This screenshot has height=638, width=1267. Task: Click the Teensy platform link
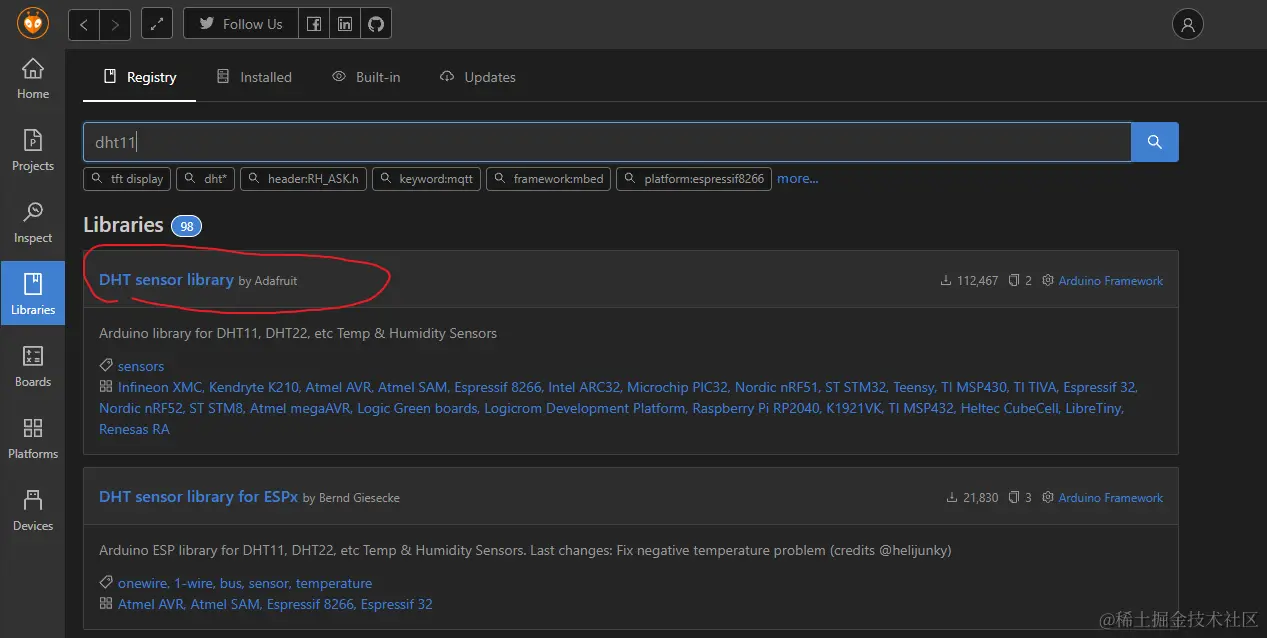(914, 387)
